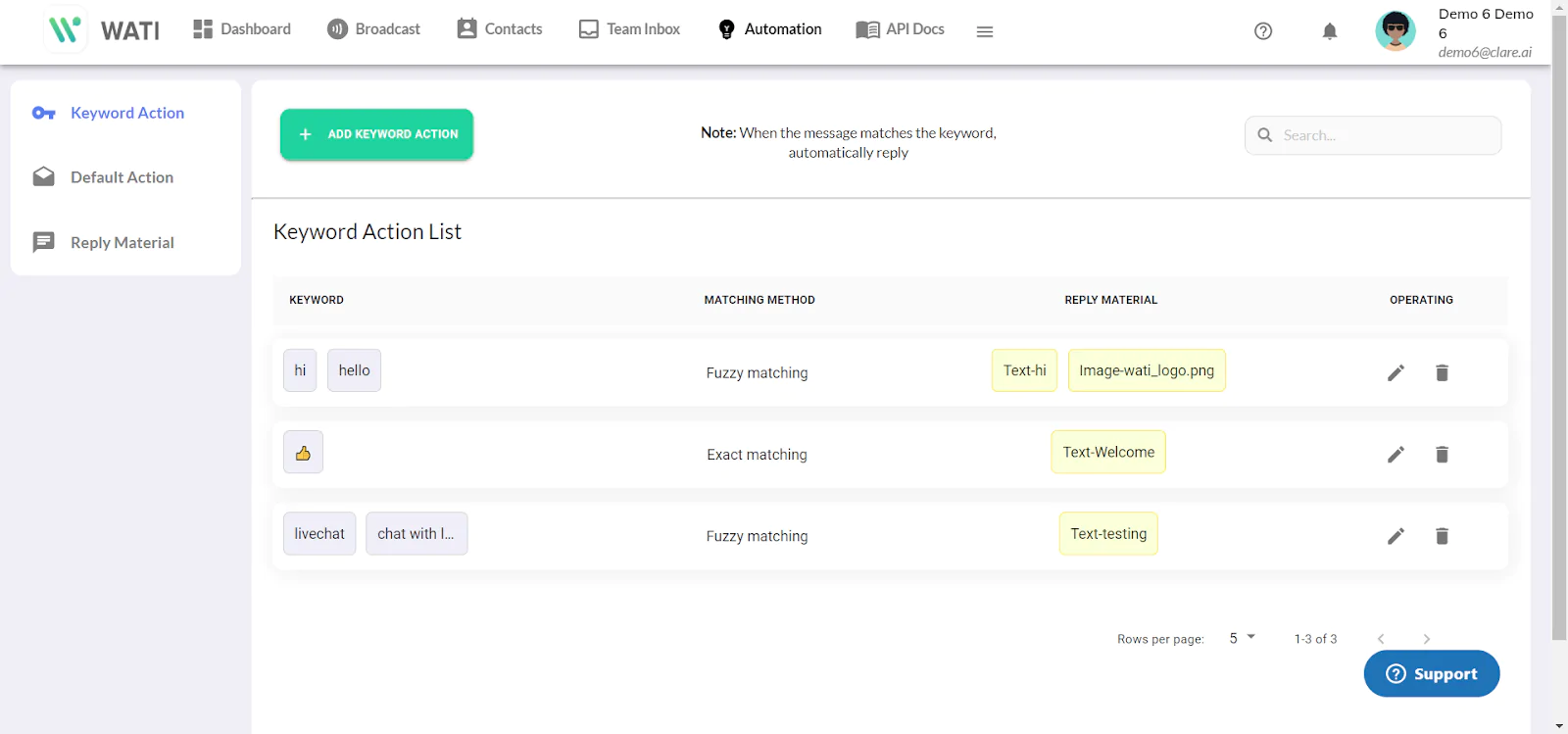Viewport: 1568px width, 734px height.
Task: Open the Broadcast section
Action: click(373, 29)
